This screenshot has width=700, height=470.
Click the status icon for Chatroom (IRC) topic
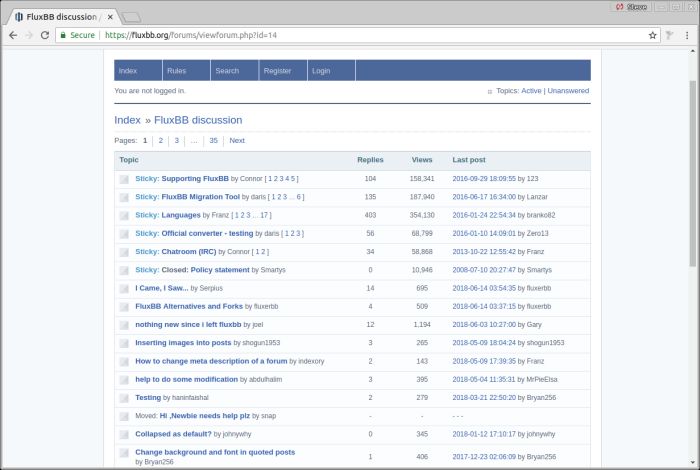tap(124, 253)
